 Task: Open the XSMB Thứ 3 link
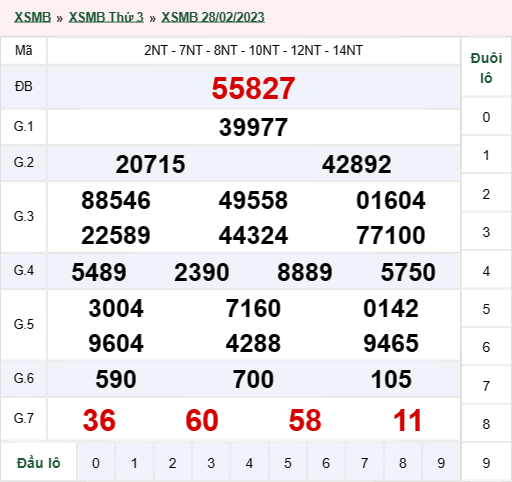[106, 17]
